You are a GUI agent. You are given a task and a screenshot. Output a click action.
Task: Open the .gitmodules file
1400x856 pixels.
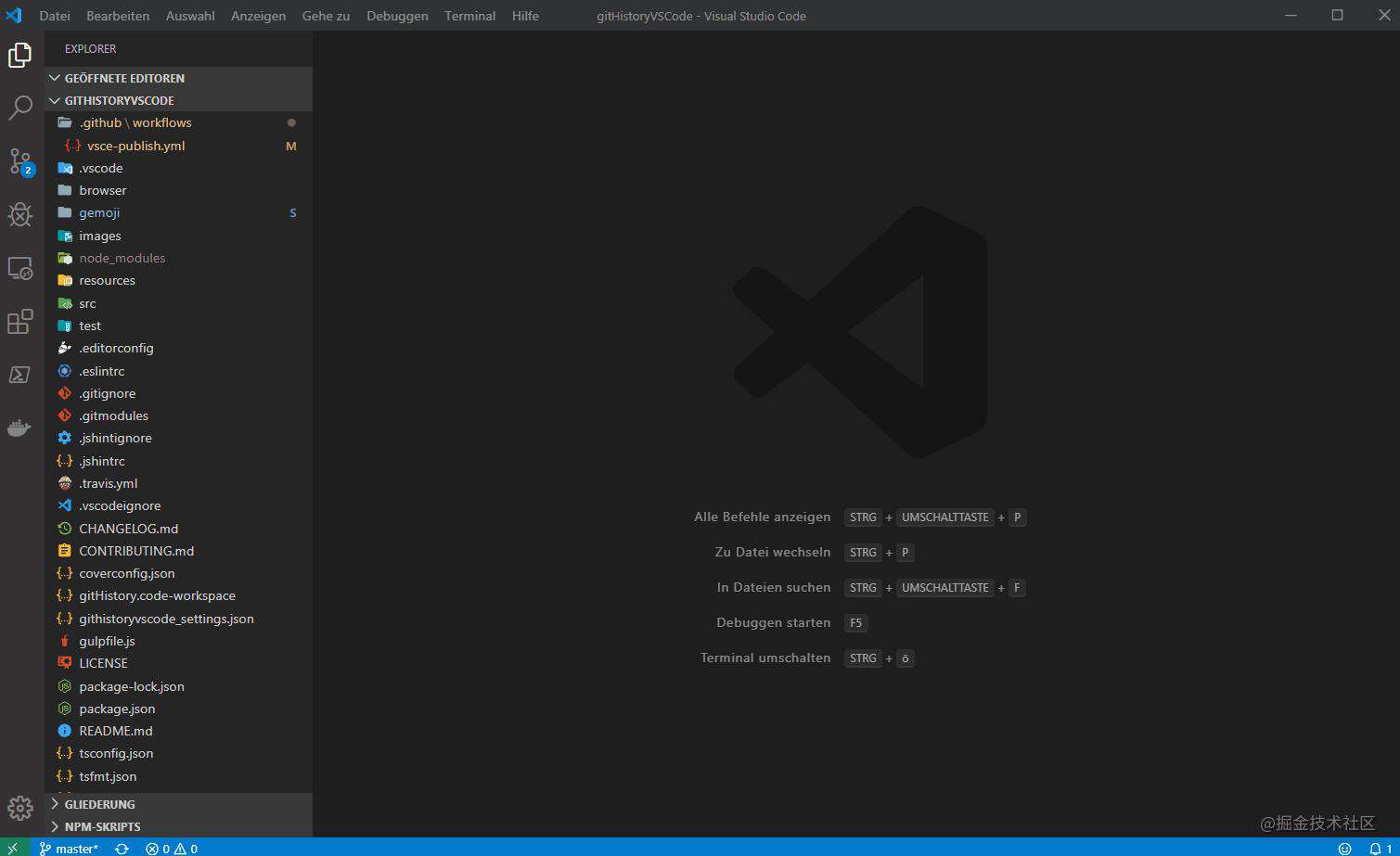pos(178,415)
